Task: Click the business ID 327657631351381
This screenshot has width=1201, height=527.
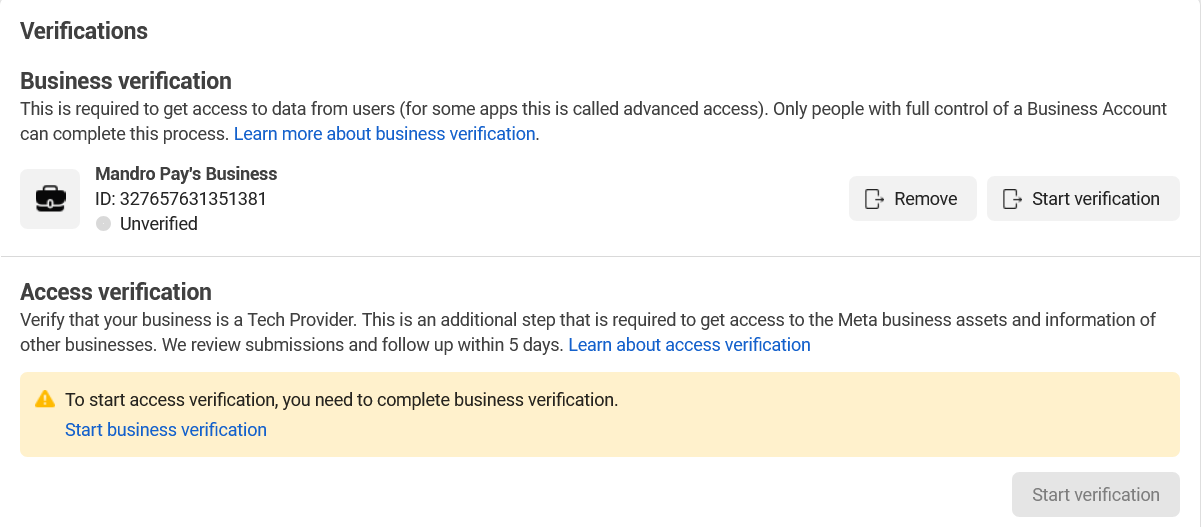Action: click(181, 199)
